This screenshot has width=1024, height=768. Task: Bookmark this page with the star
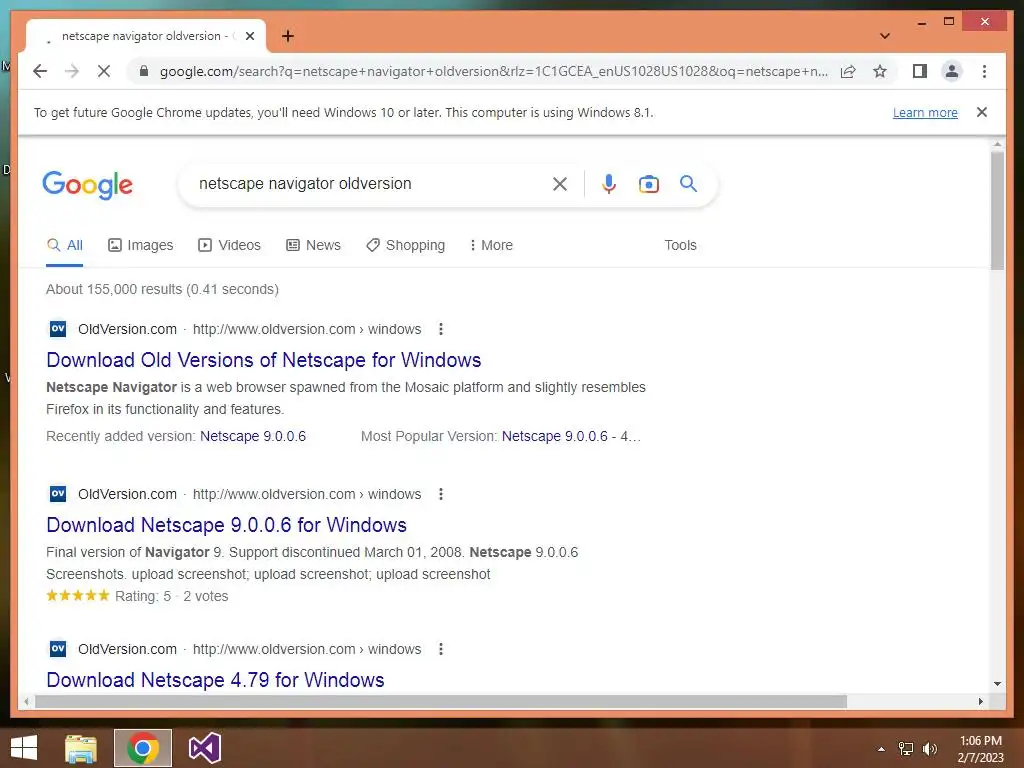(x=880, y=71)
